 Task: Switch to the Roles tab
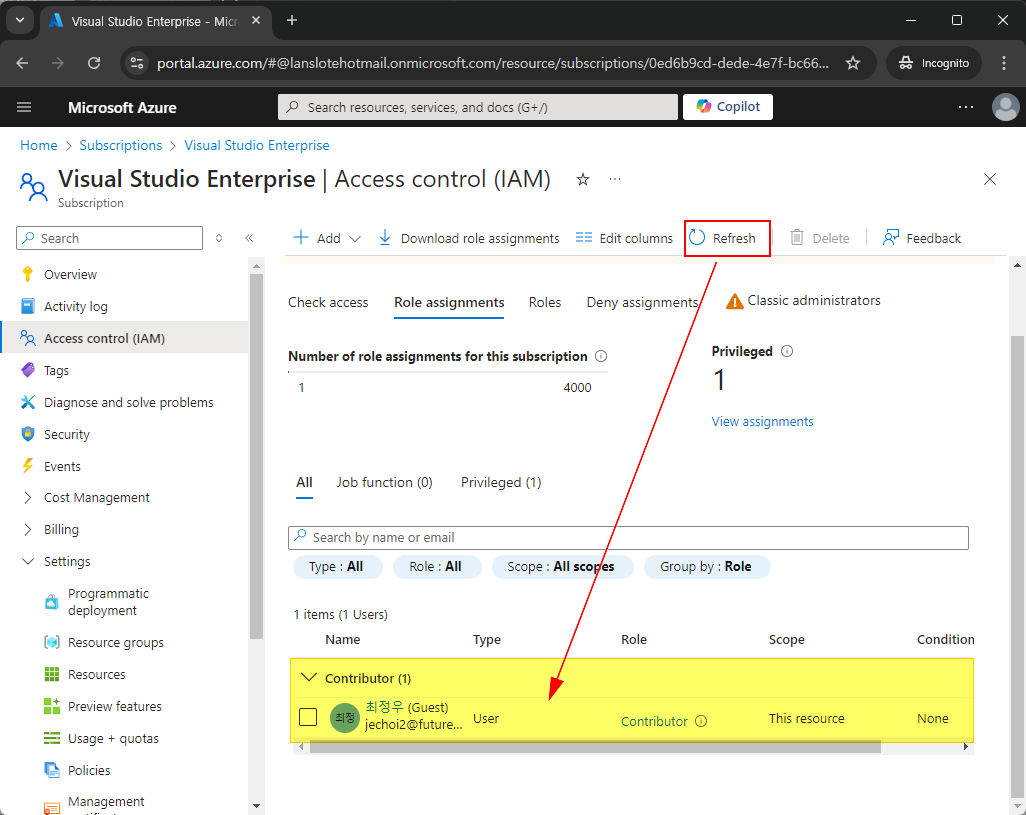point(544,302)
